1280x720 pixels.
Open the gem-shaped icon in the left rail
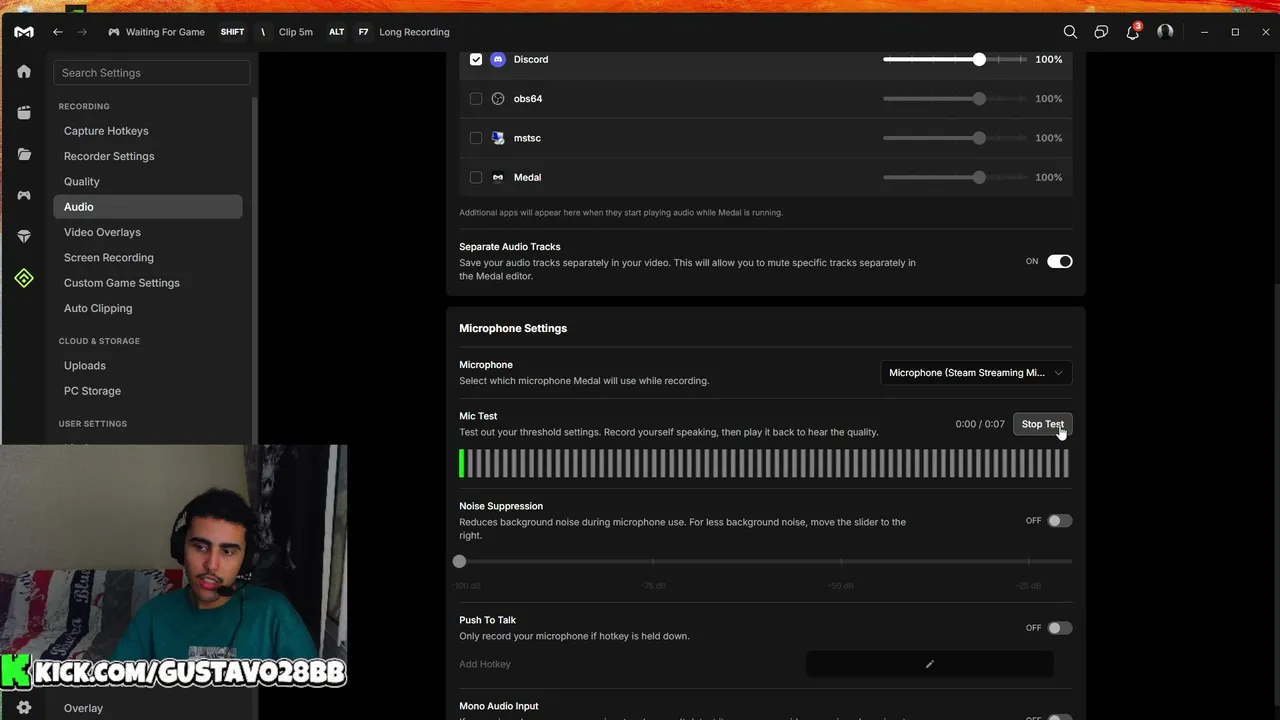(x=24, y=236)
